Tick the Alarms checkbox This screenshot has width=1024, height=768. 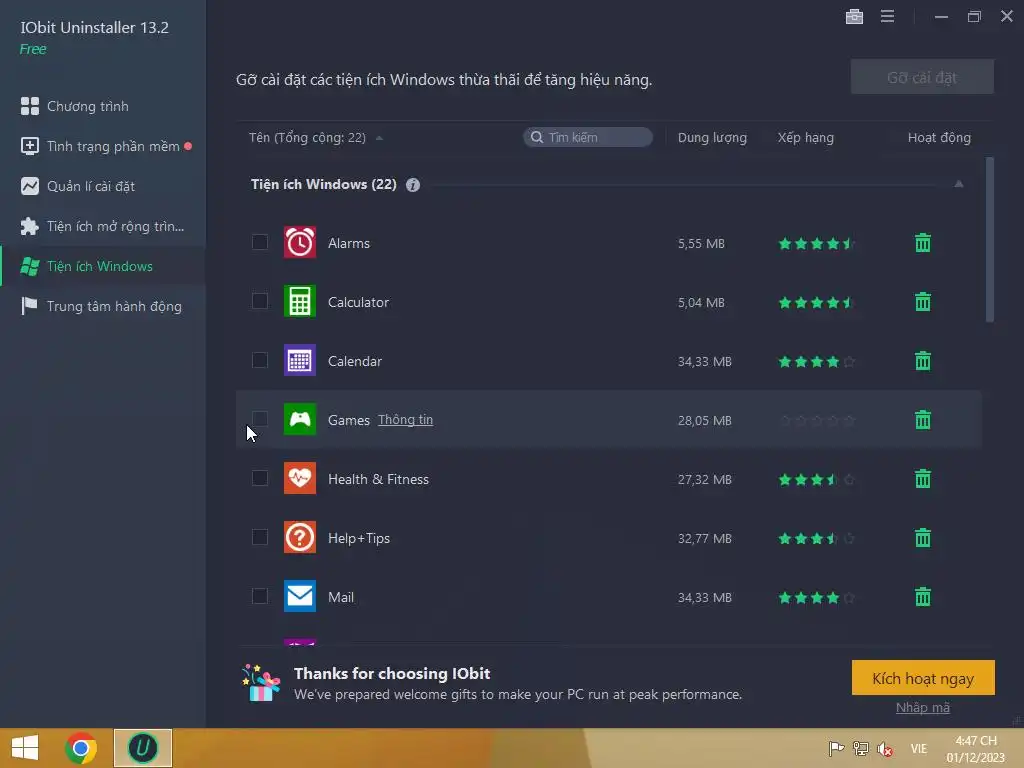coord(260,242)
